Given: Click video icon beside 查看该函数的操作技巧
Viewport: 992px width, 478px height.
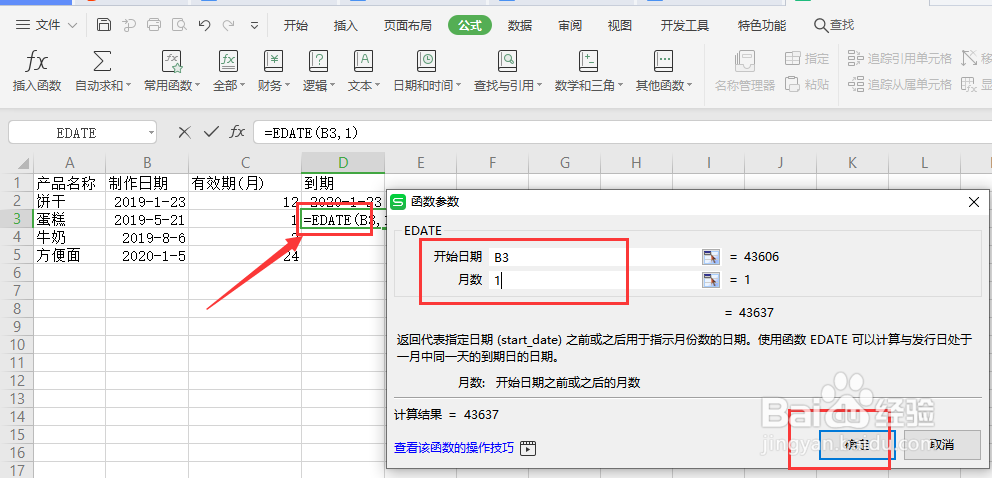Looking at the screenshot, I should pos(528,448).
